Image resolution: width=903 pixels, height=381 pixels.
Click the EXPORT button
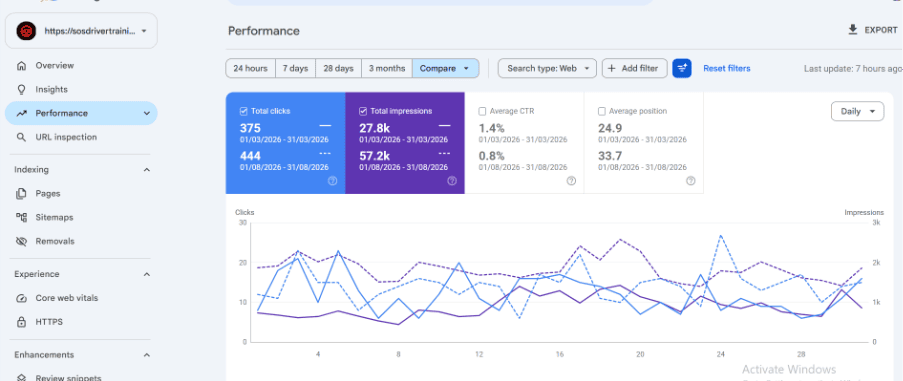(x=872, y=30)
